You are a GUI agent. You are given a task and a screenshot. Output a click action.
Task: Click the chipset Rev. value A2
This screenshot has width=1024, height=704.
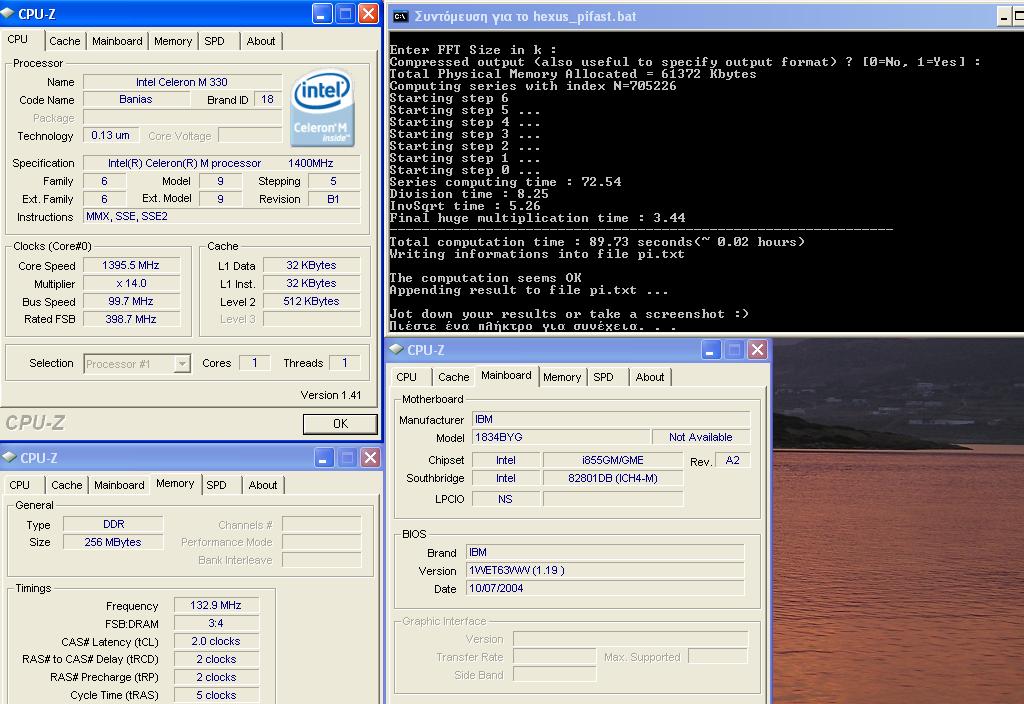tap(732, 460)
